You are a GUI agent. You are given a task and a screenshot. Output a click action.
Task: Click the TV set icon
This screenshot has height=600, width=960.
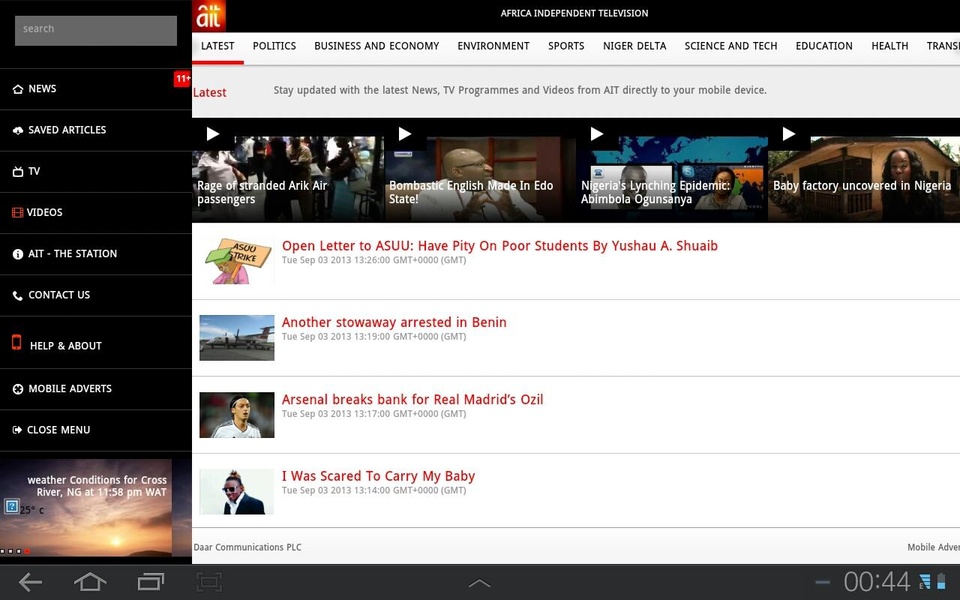tap(18, 171)
